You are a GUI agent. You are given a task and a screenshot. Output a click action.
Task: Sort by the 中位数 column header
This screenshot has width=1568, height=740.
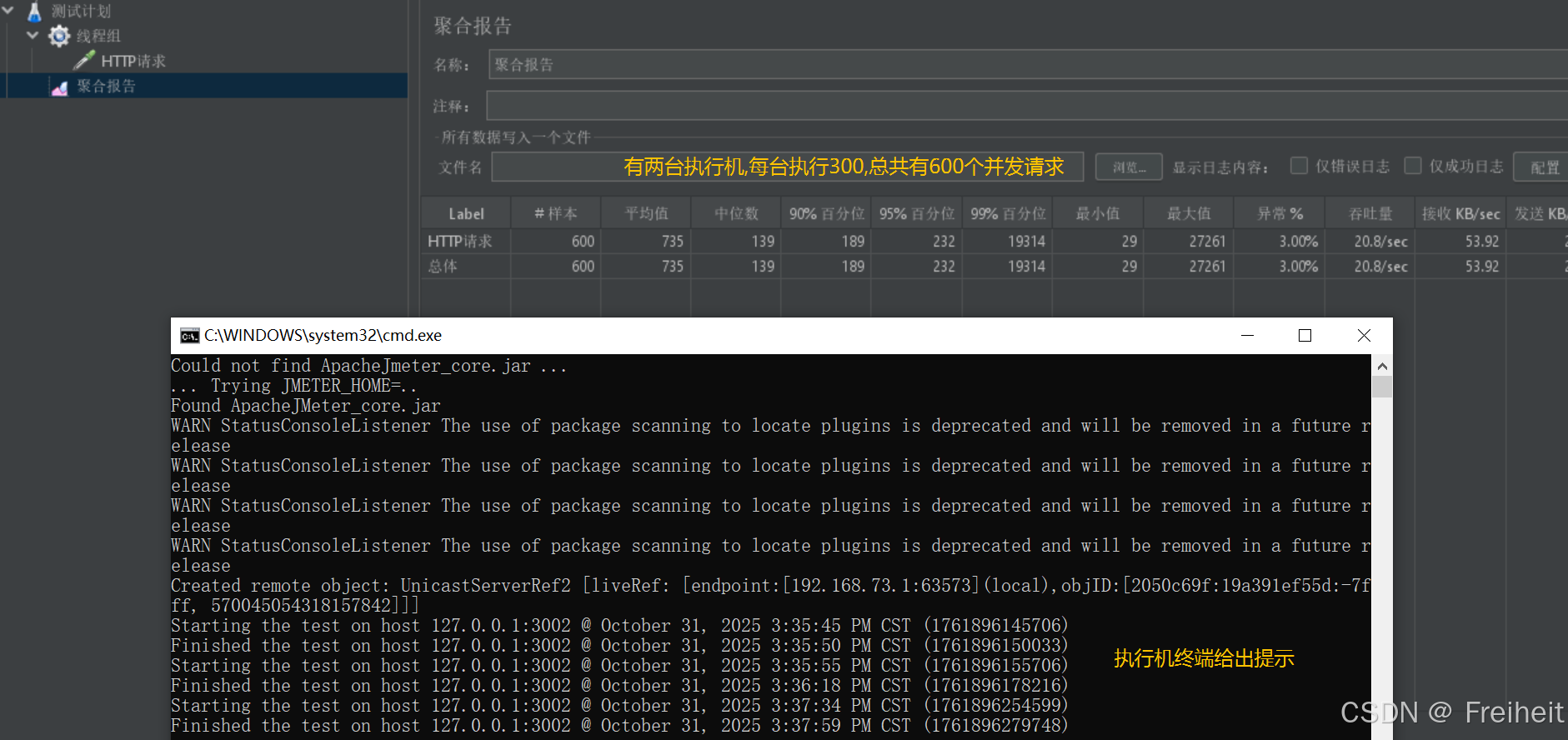tap(736, 214)
